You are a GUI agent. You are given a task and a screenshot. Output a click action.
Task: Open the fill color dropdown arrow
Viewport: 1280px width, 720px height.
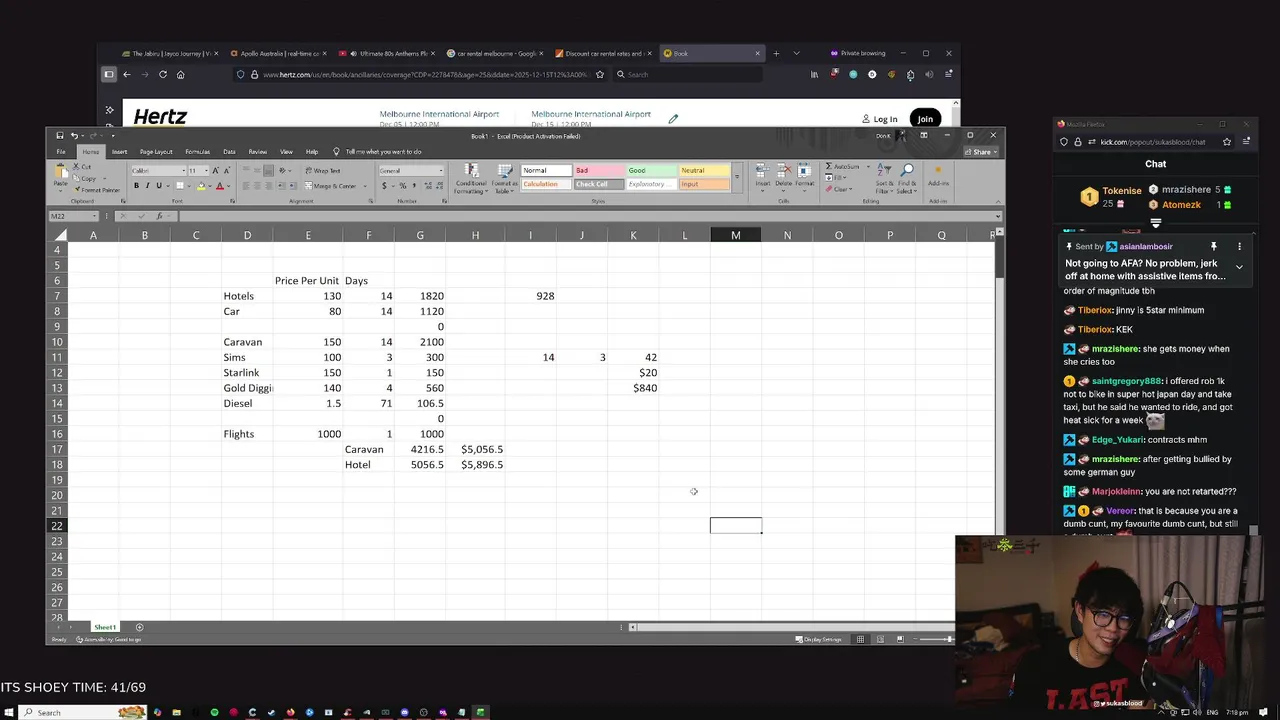click(208, 186)
